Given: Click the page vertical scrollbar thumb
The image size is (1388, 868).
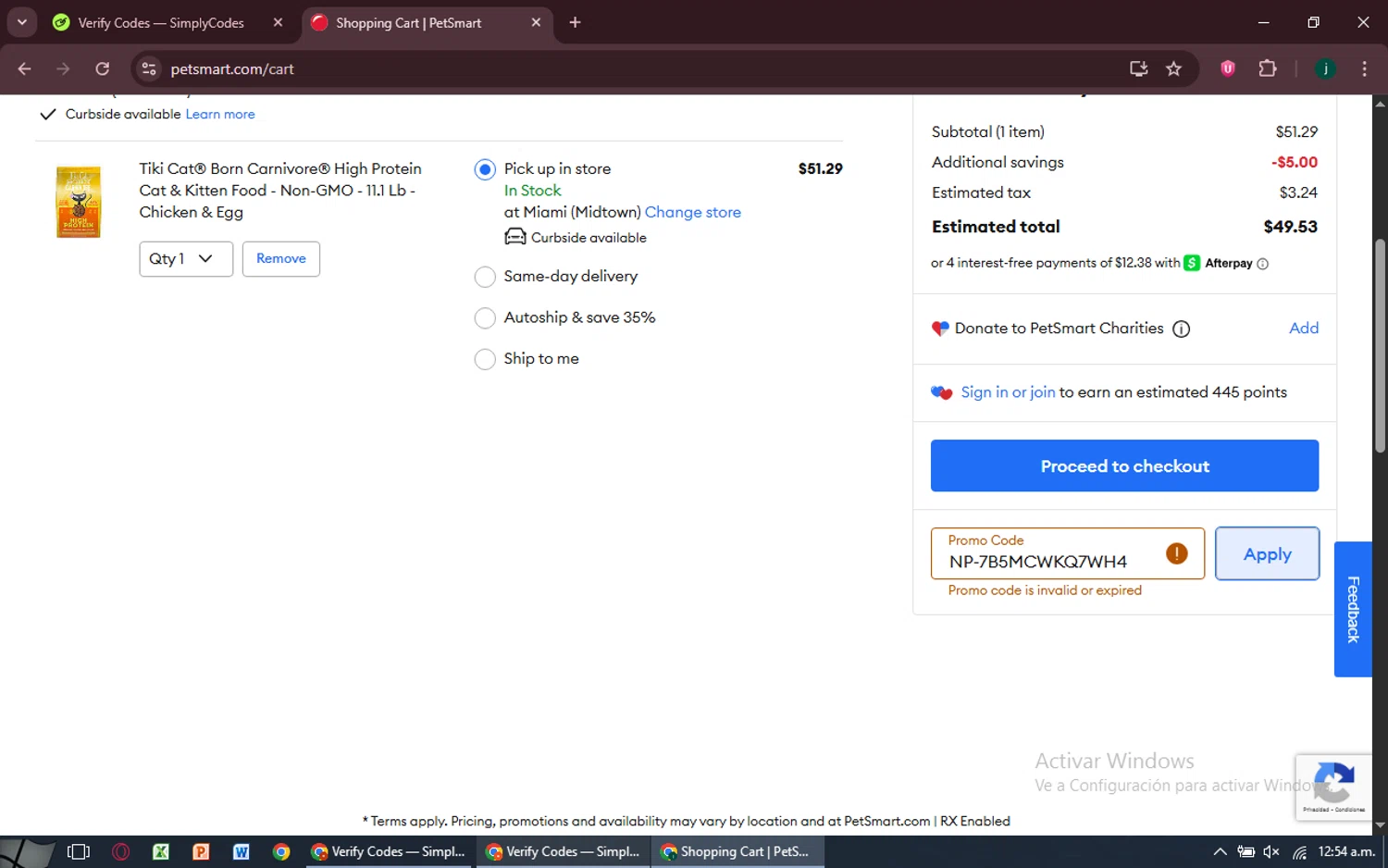Looking at the screenshot, I should click(x=1380, y=347).
